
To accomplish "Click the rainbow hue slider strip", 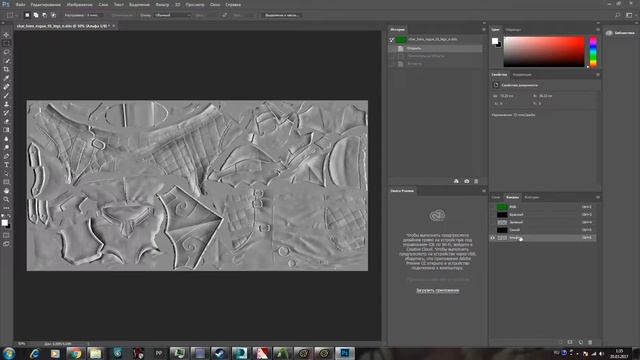I will [593, 51].
